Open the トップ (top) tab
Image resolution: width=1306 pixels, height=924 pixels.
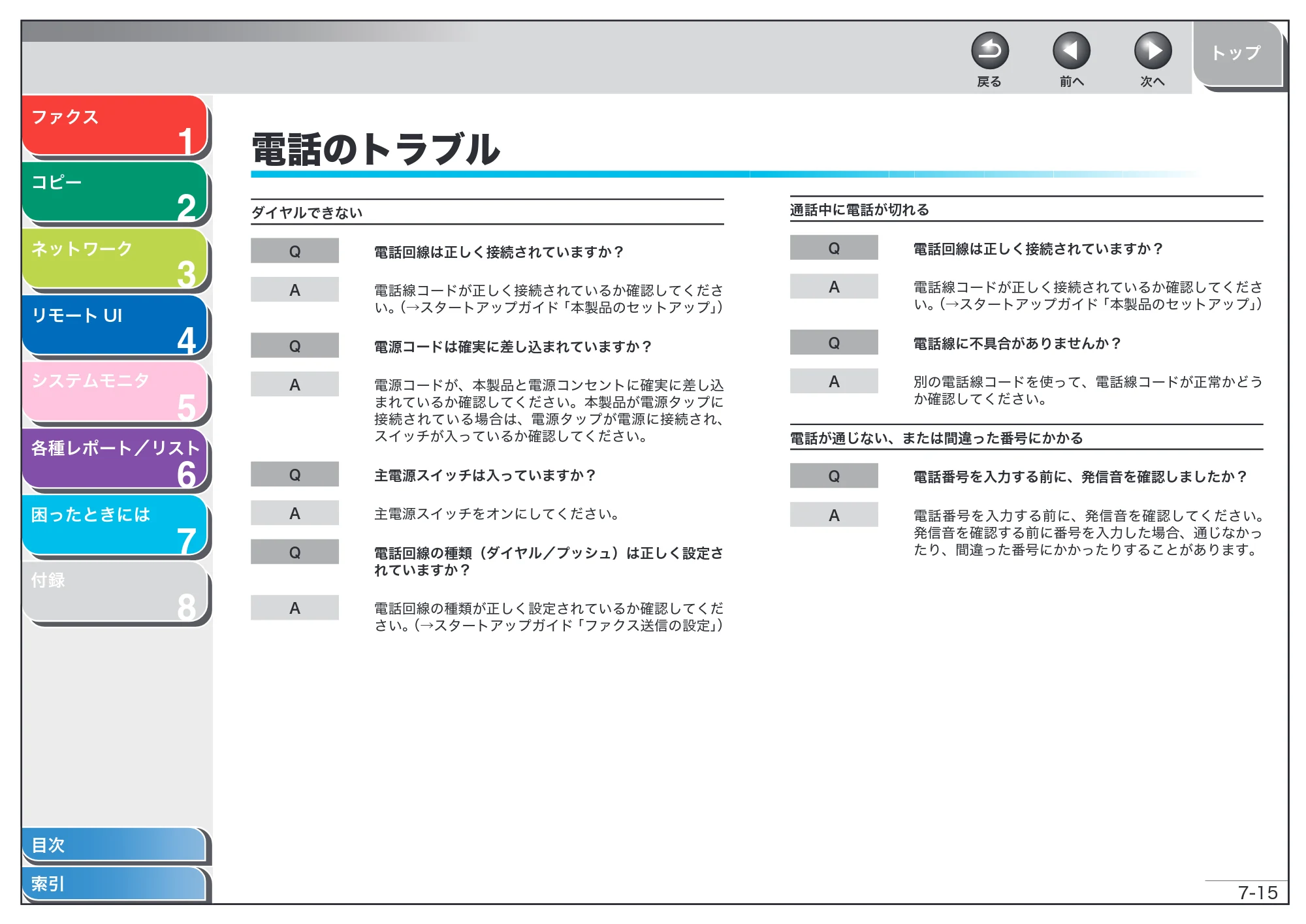1237,54
